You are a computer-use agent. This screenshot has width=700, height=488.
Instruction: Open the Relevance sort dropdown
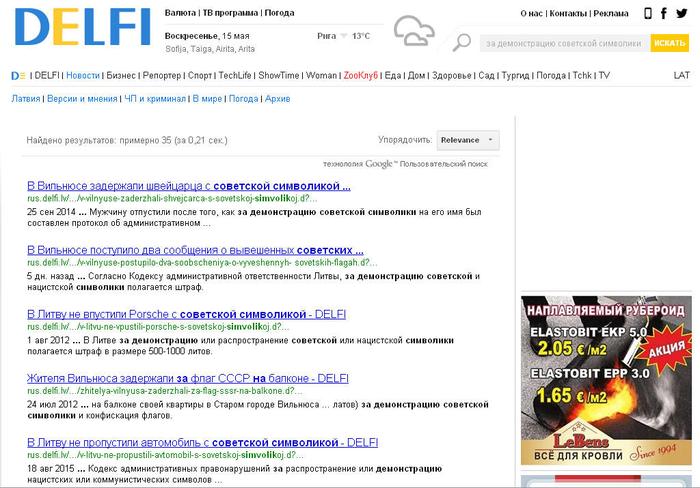pyautogui.click(x=467, y=140)
